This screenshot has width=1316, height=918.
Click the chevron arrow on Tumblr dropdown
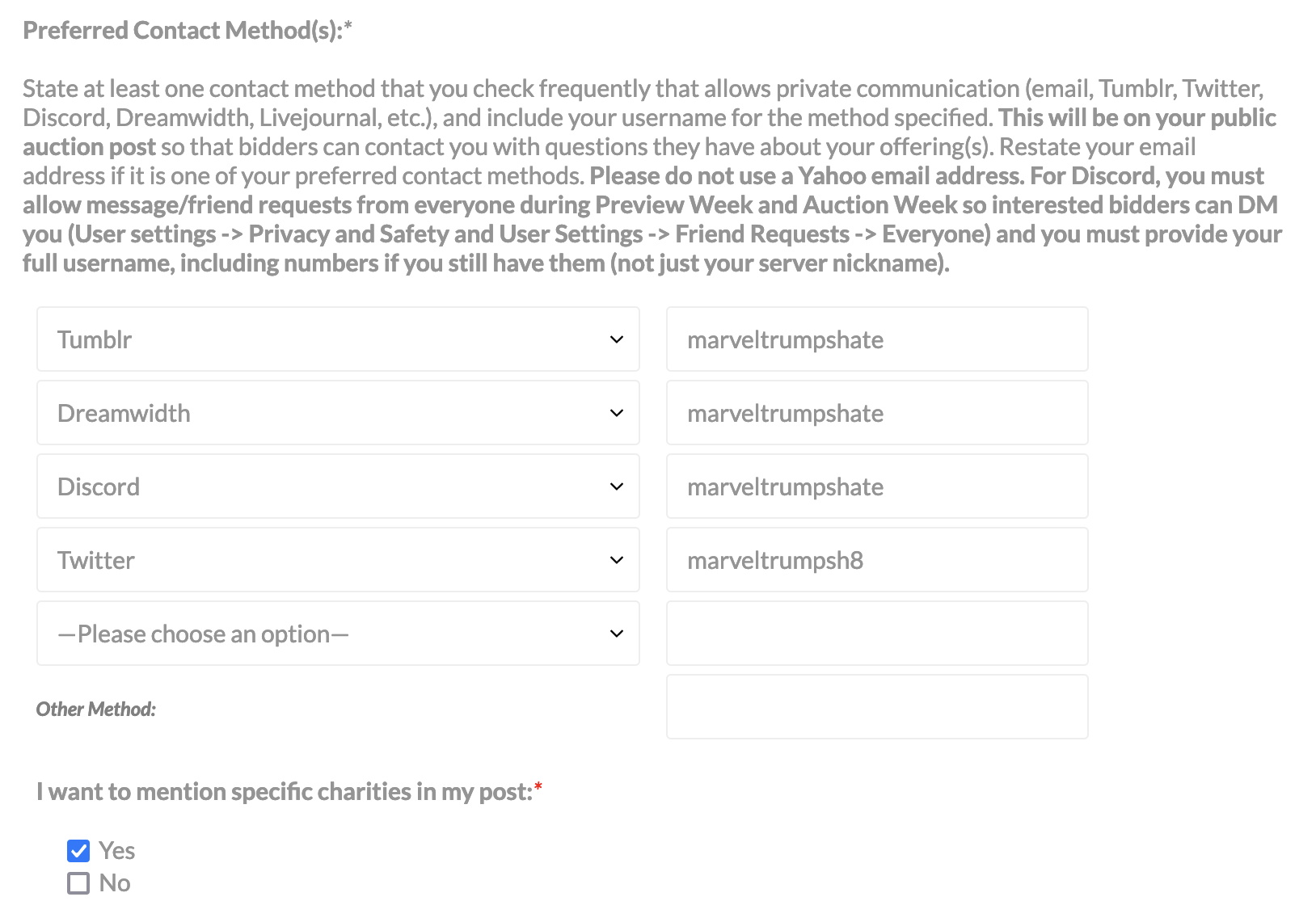pyautogui.click(x=617, y=339)
